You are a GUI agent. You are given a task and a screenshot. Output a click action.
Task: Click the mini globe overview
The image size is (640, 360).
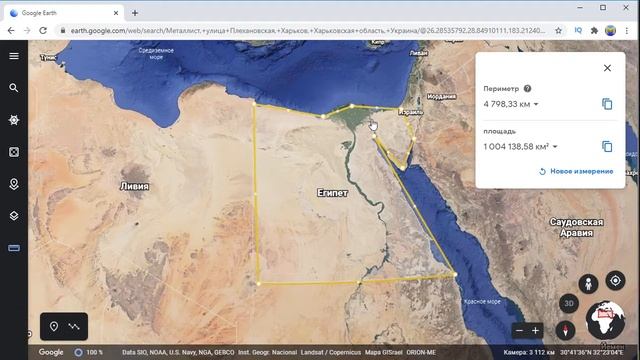pyautogui.click(x=605, y=320)
